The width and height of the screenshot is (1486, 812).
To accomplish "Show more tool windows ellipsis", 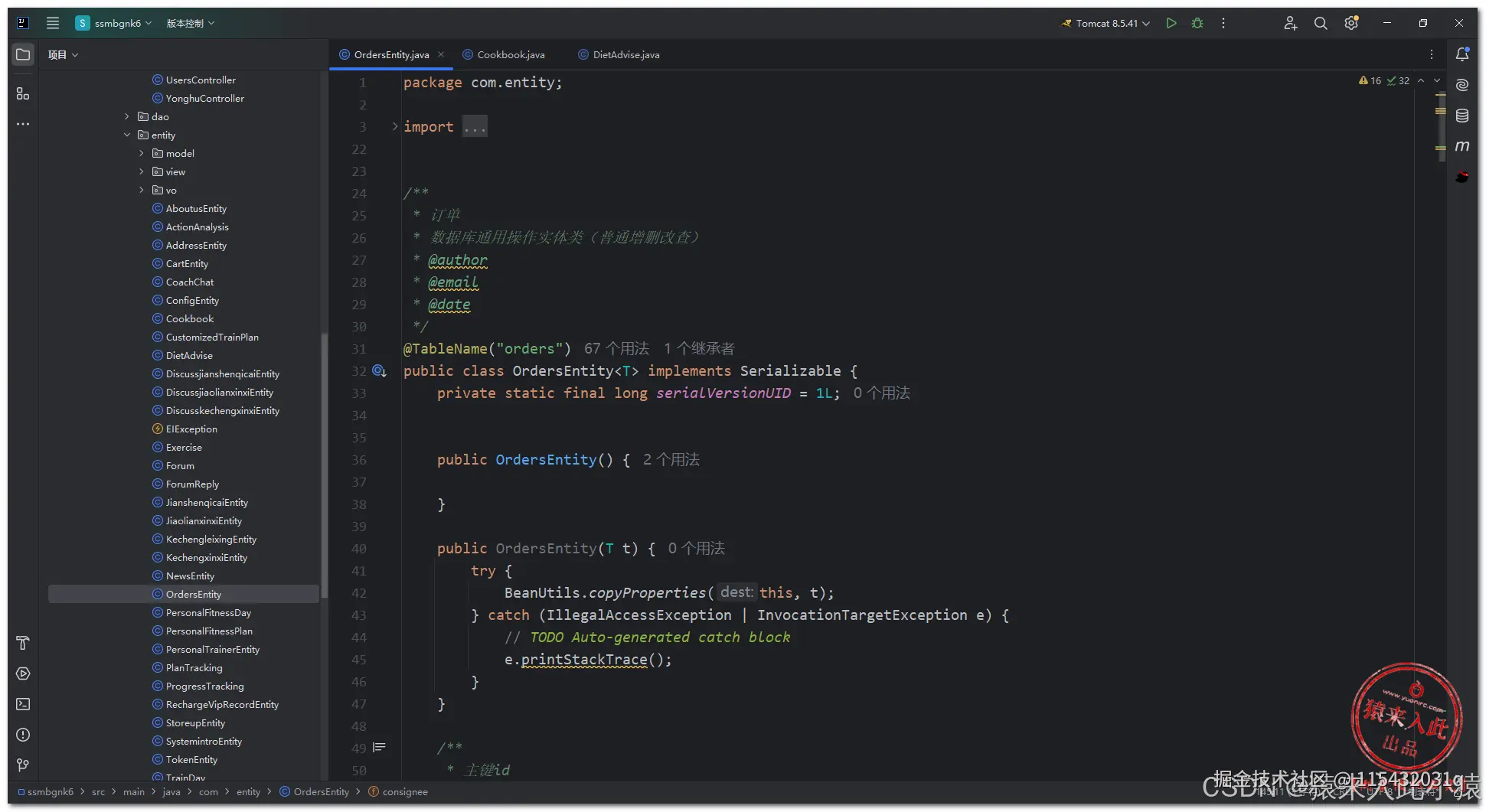I will (23, 124).
